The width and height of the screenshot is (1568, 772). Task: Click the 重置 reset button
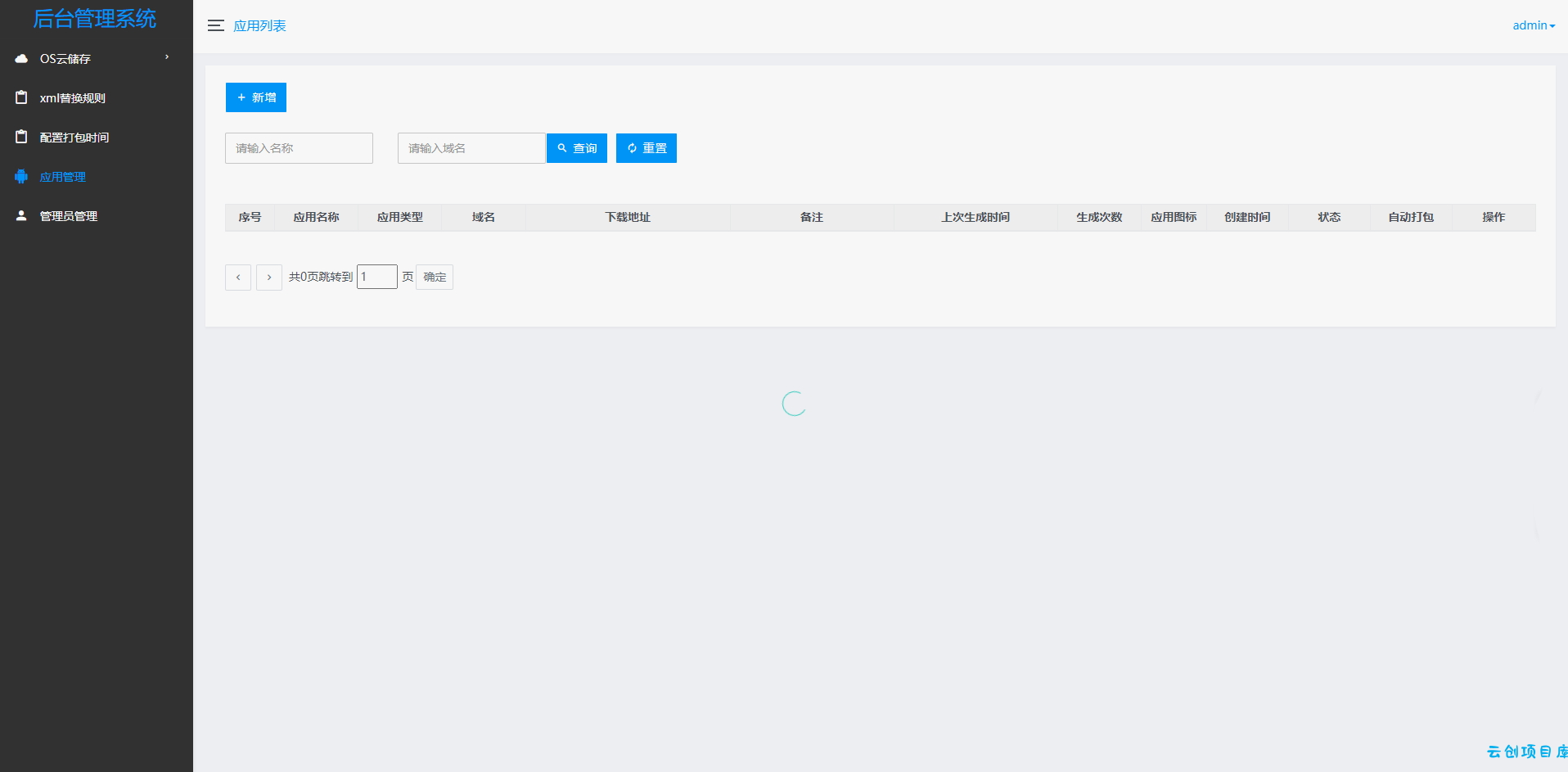point(647,148)
